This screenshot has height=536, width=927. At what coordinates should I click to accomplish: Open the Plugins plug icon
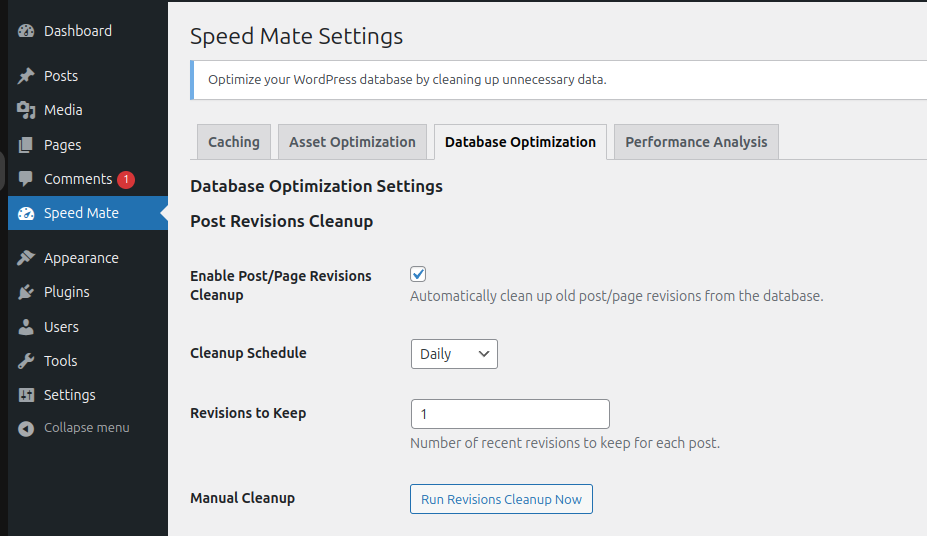pos(26,292)
